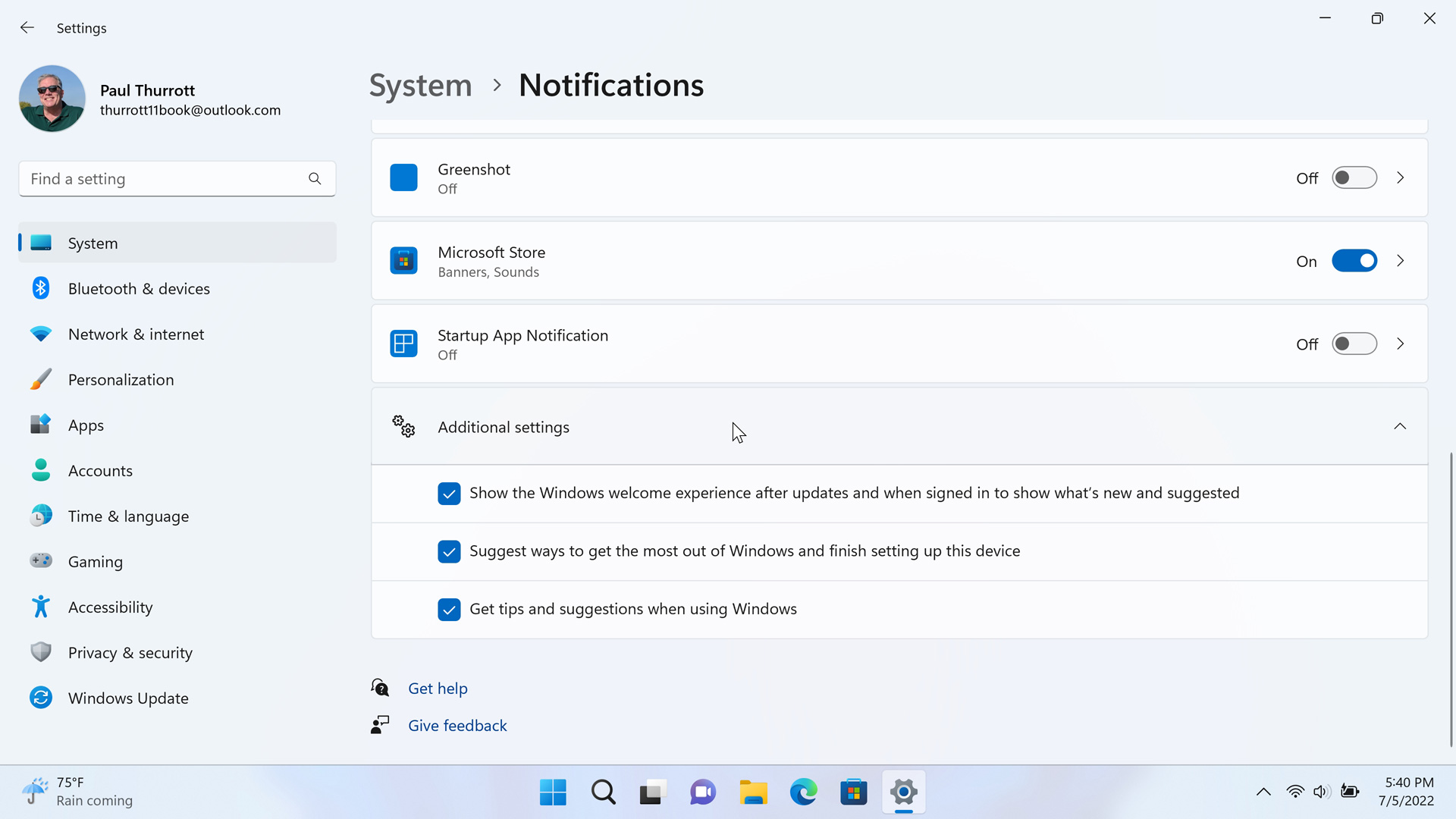Click the search magnifier icon in Find a setting
The height and width of the screenshot is (819, 1456).
[315, 179]
